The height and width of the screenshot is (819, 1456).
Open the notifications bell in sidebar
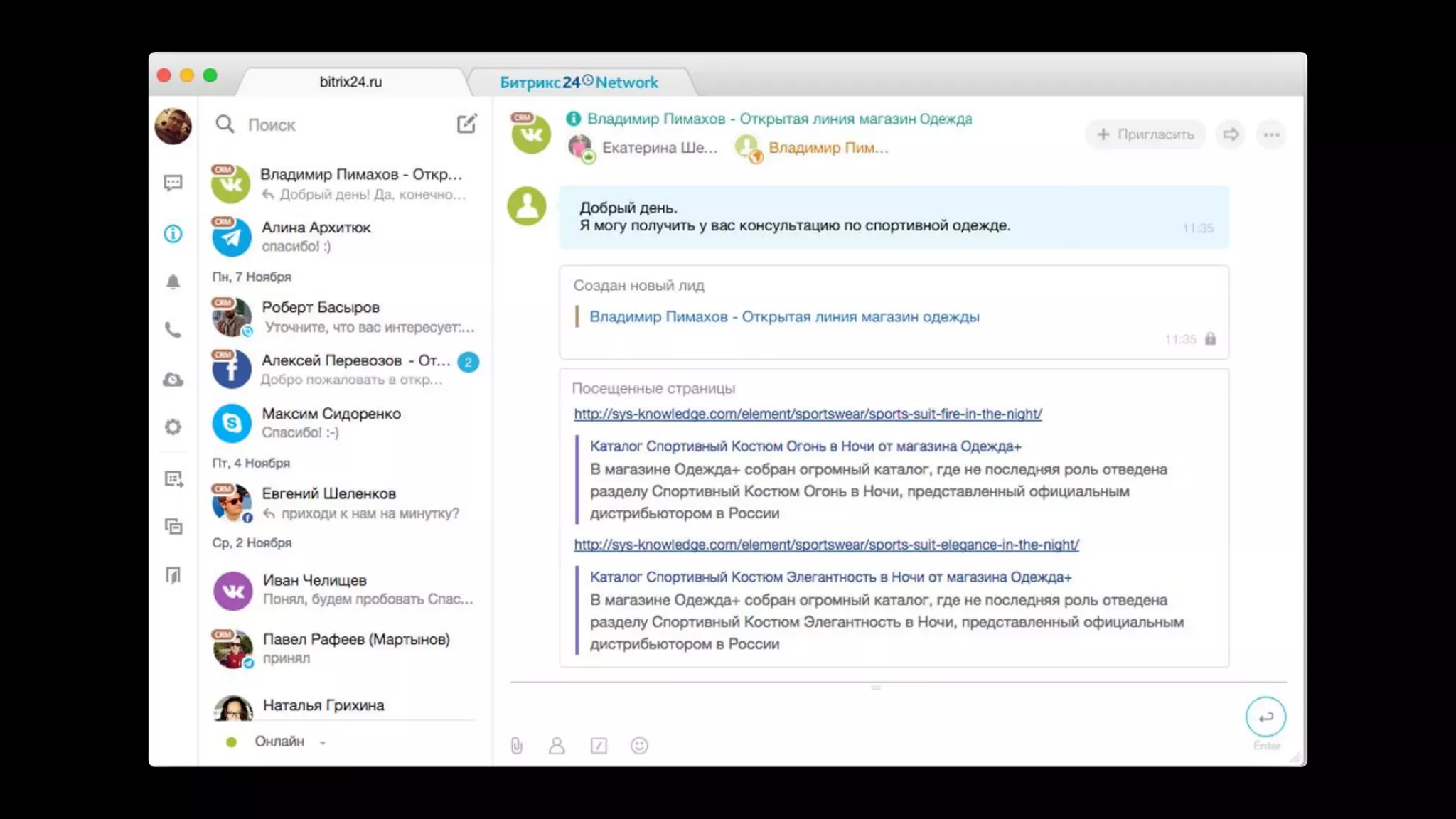click(x=173, y=282)
